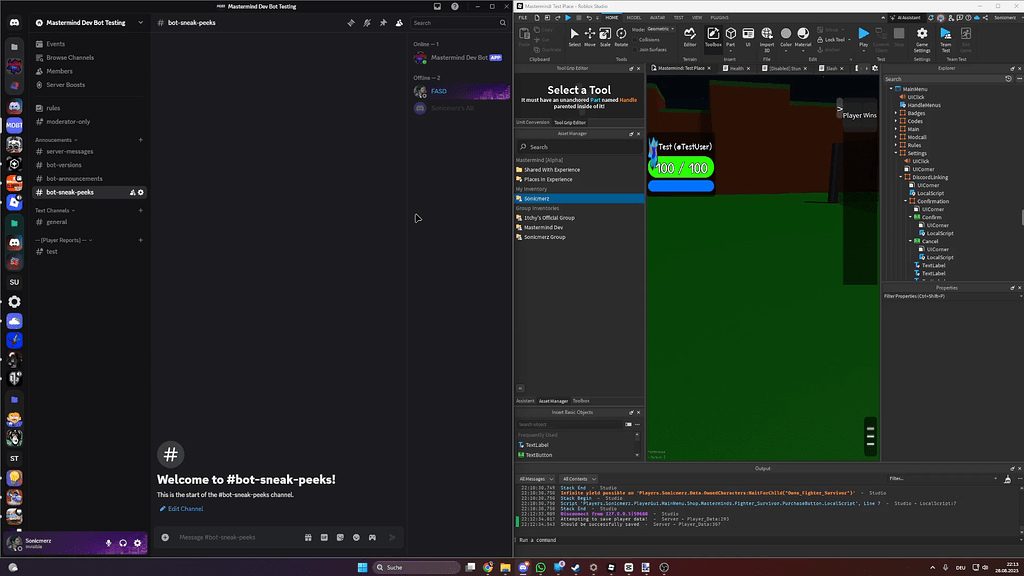Open the Color picker in Edit group
1024x576 pixels.
786,38
